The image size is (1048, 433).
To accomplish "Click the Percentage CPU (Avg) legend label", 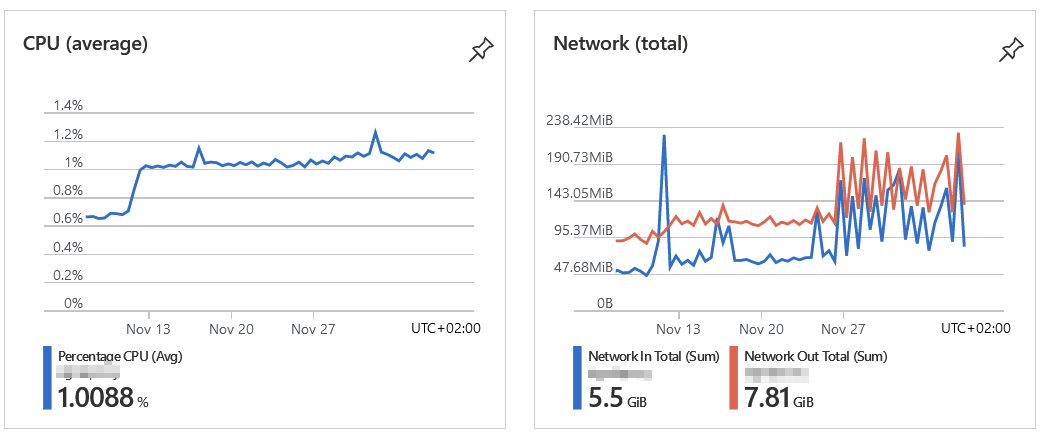I will tap(120, 356).
